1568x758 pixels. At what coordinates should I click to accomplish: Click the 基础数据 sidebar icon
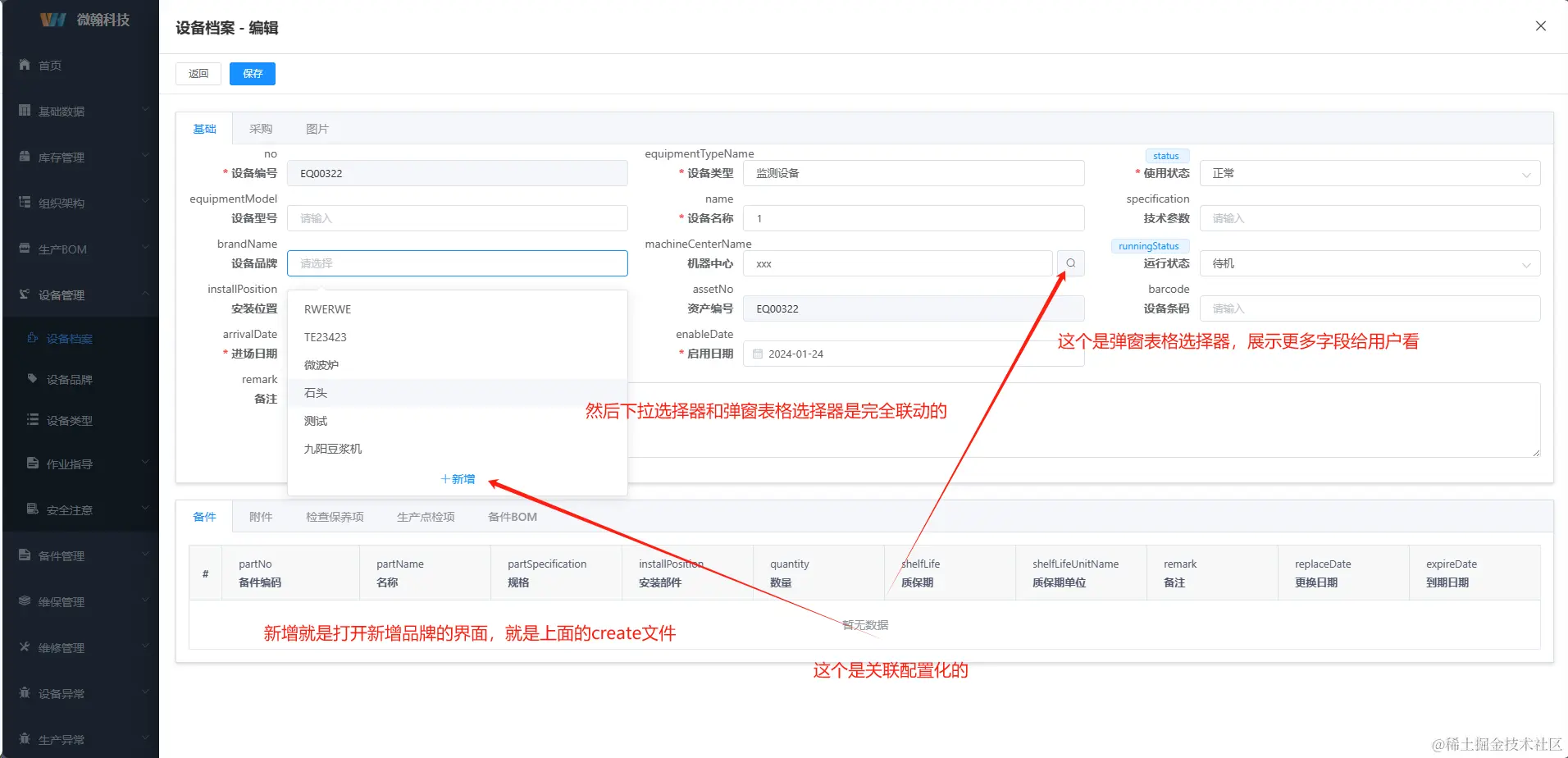coord(25,110)
